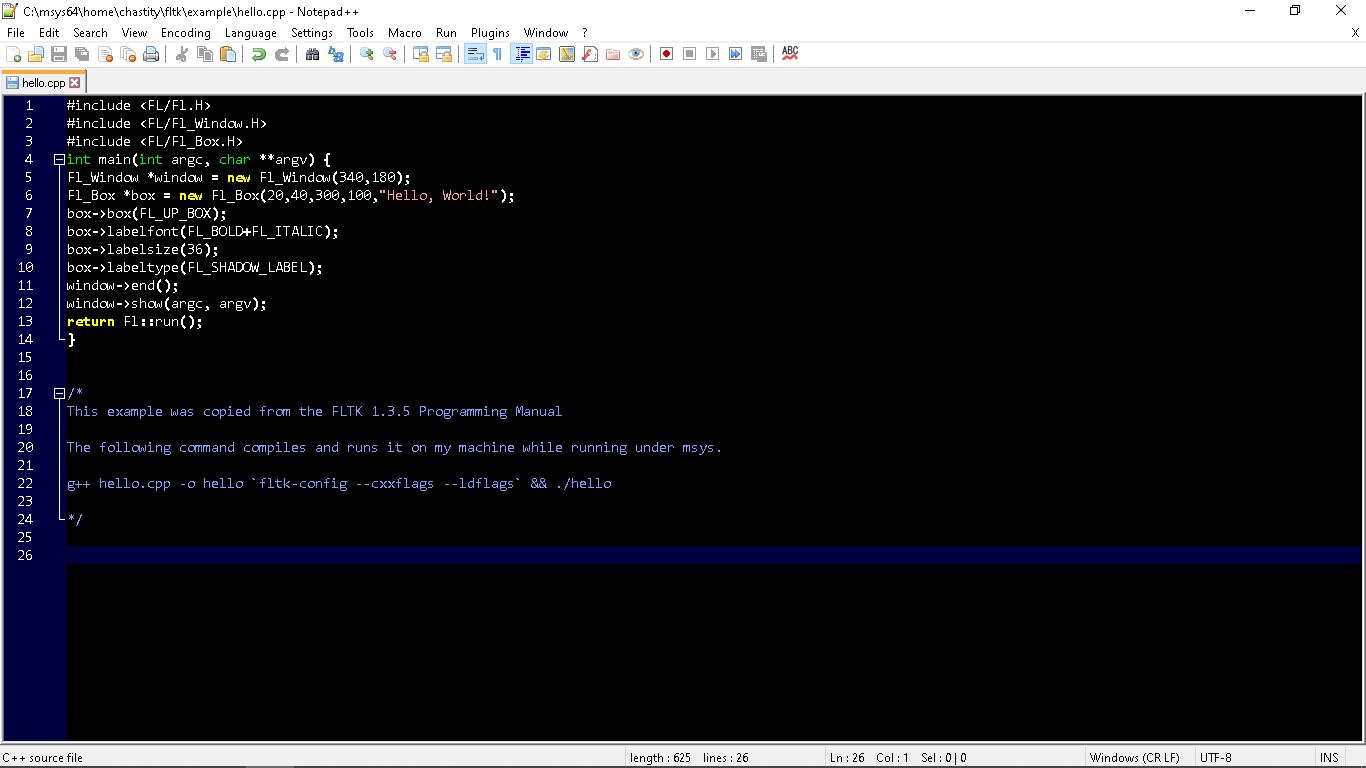Start recording a macro
The height and width of the screenshot is (768, 1366).
pos(665,53)
